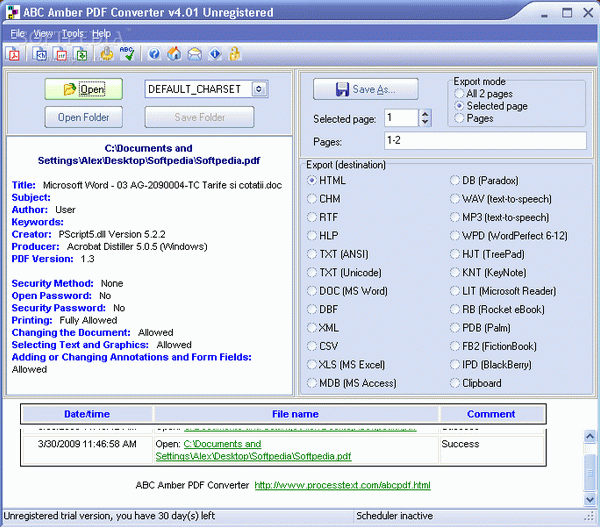Viewport: 600px width, 527px height.
Task: Choose WPD (WordPerfect 6-12) export destination
Action: click(x=509, y=235)
